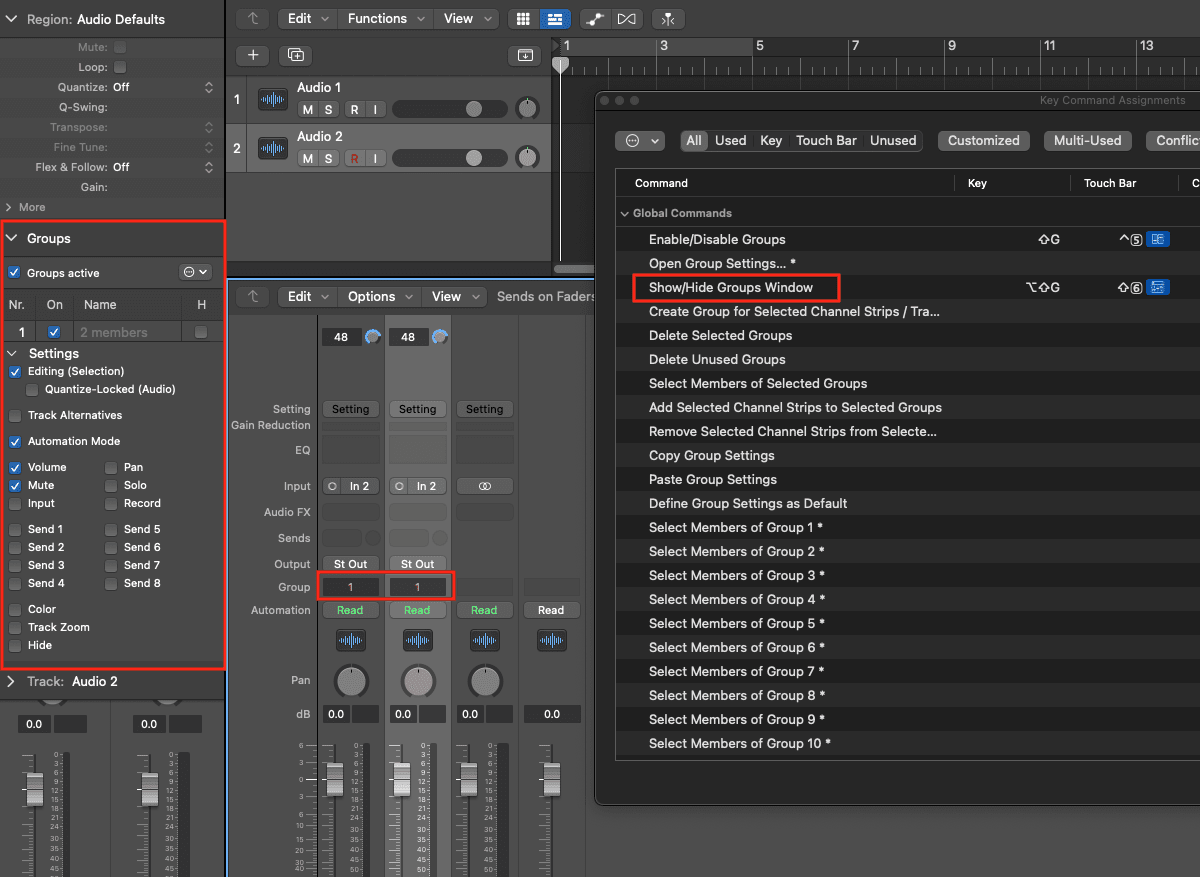This screenshot has height=877, width=1200.
Task: Check the Solo group setting
Action: point(111,485)
